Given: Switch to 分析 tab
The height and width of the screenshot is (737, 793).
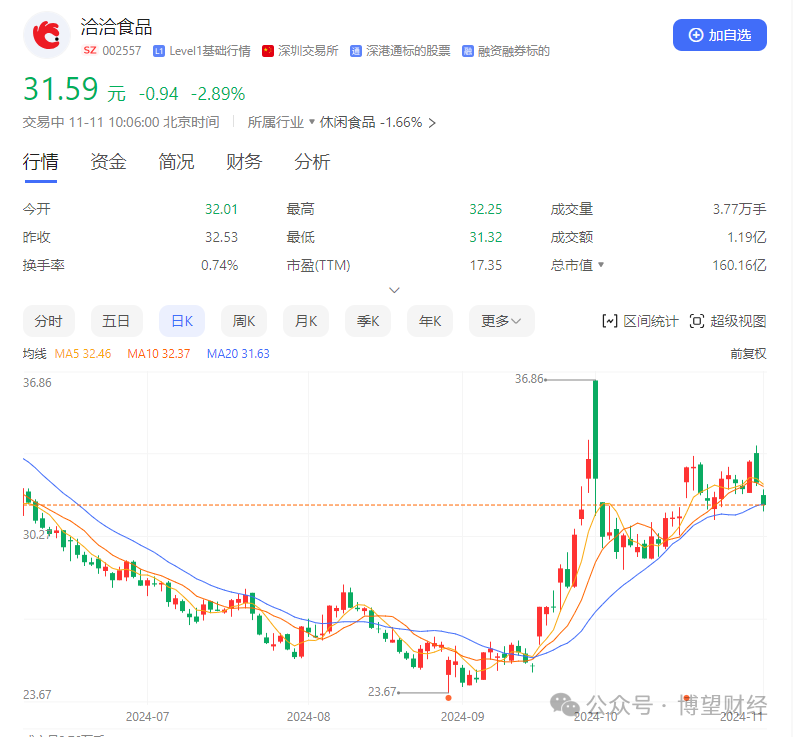Looking at the screenshot, I should coord(312,162).
